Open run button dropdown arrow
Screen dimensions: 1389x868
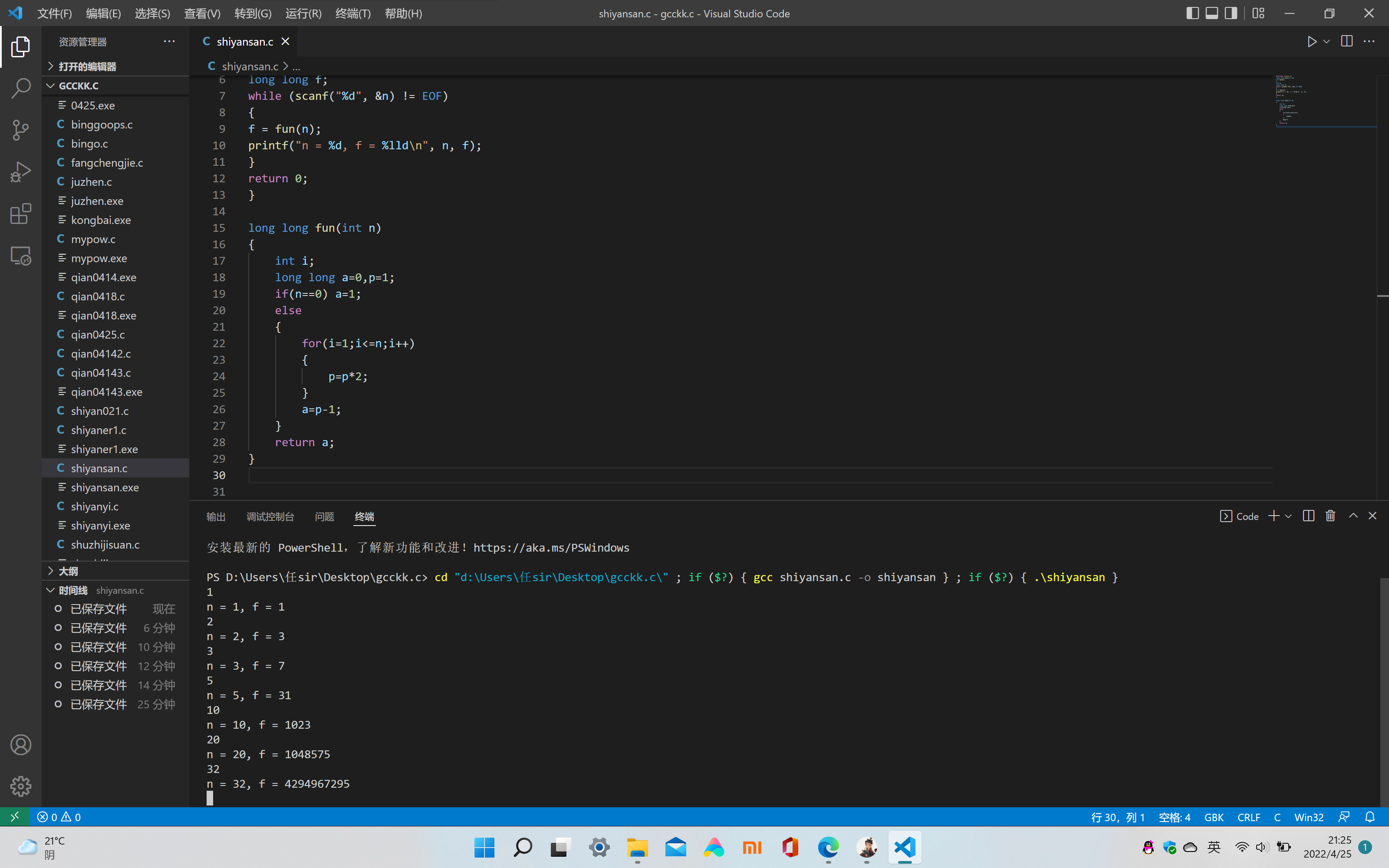click(x=1326, y=41)
